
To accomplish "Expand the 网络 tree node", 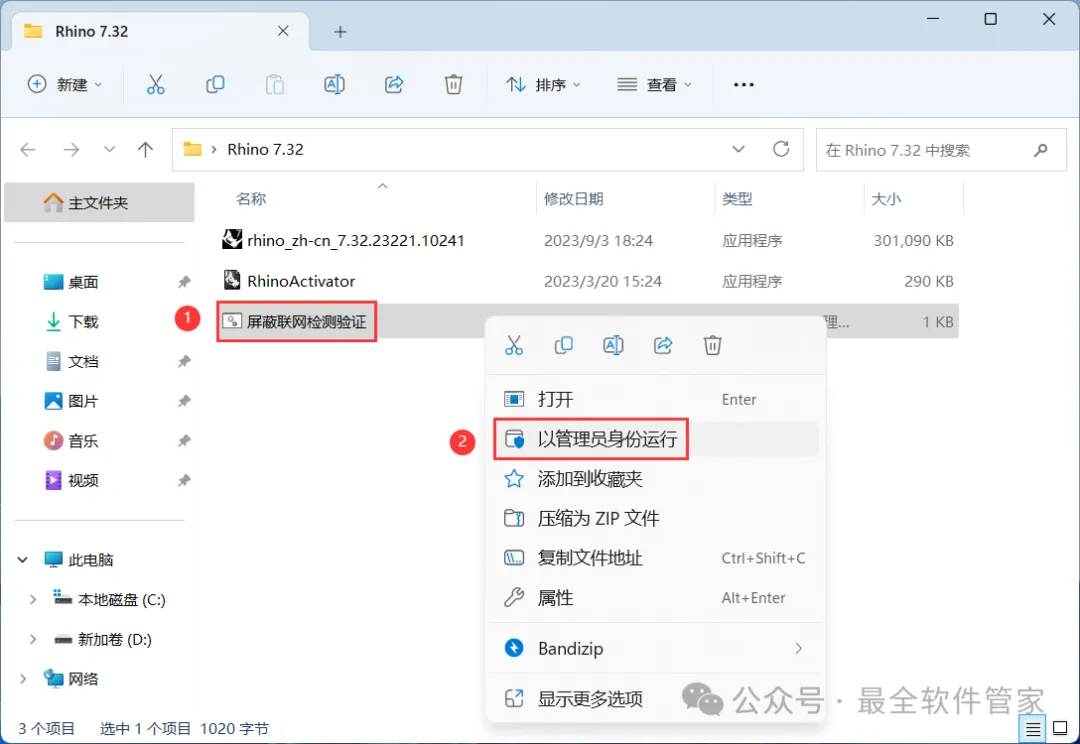I will coord(23,679).
